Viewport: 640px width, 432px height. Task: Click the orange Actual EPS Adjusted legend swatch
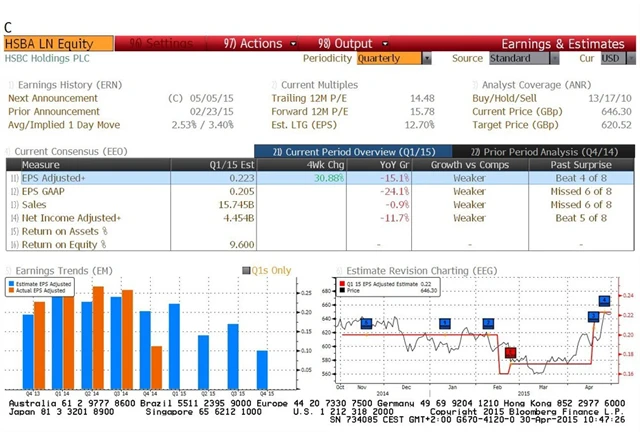tap(14, 291)
